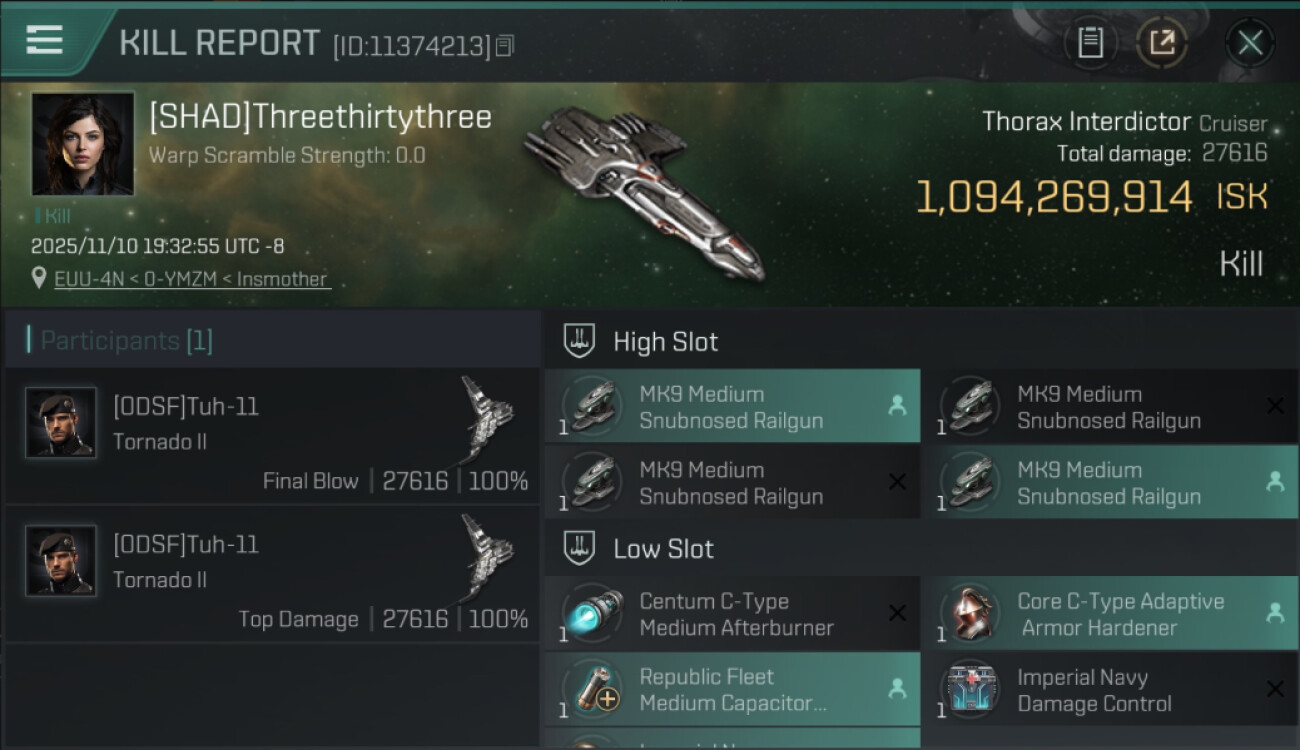Select the first MK9 Medium Snubnosed Railgun

point(732,407)
